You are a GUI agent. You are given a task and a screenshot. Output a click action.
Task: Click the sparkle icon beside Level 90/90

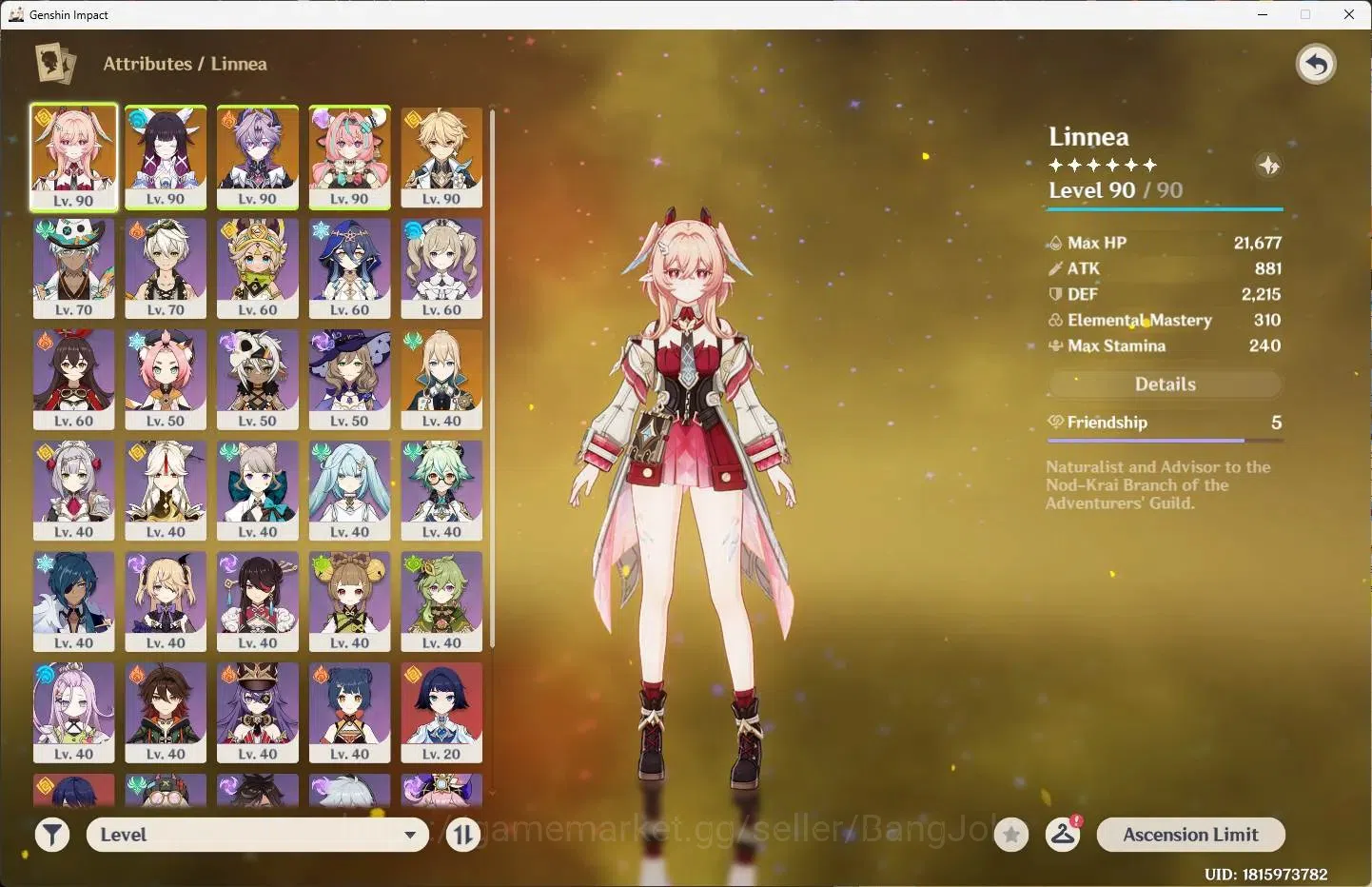pyautogui.click(x=1268, y=166)
